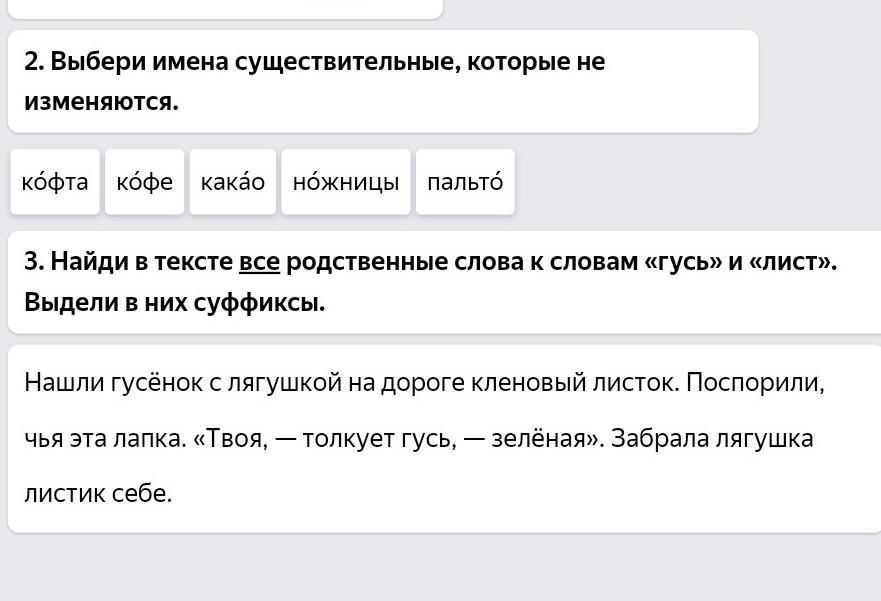This screenshot has width=881, height=601.
Task: Click the word «Нашли» starting the passage
Action: click(55, 383)
